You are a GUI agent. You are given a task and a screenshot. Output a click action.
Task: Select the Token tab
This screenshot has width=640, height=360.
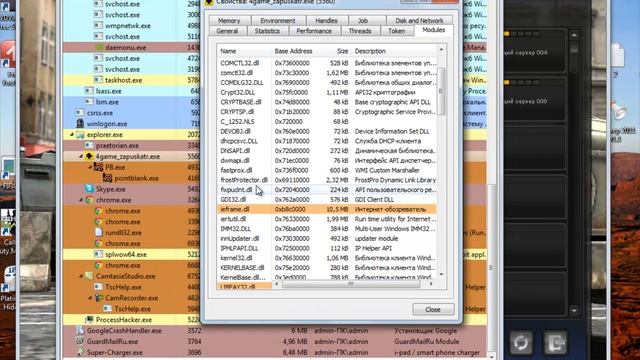tap(396, 31)
